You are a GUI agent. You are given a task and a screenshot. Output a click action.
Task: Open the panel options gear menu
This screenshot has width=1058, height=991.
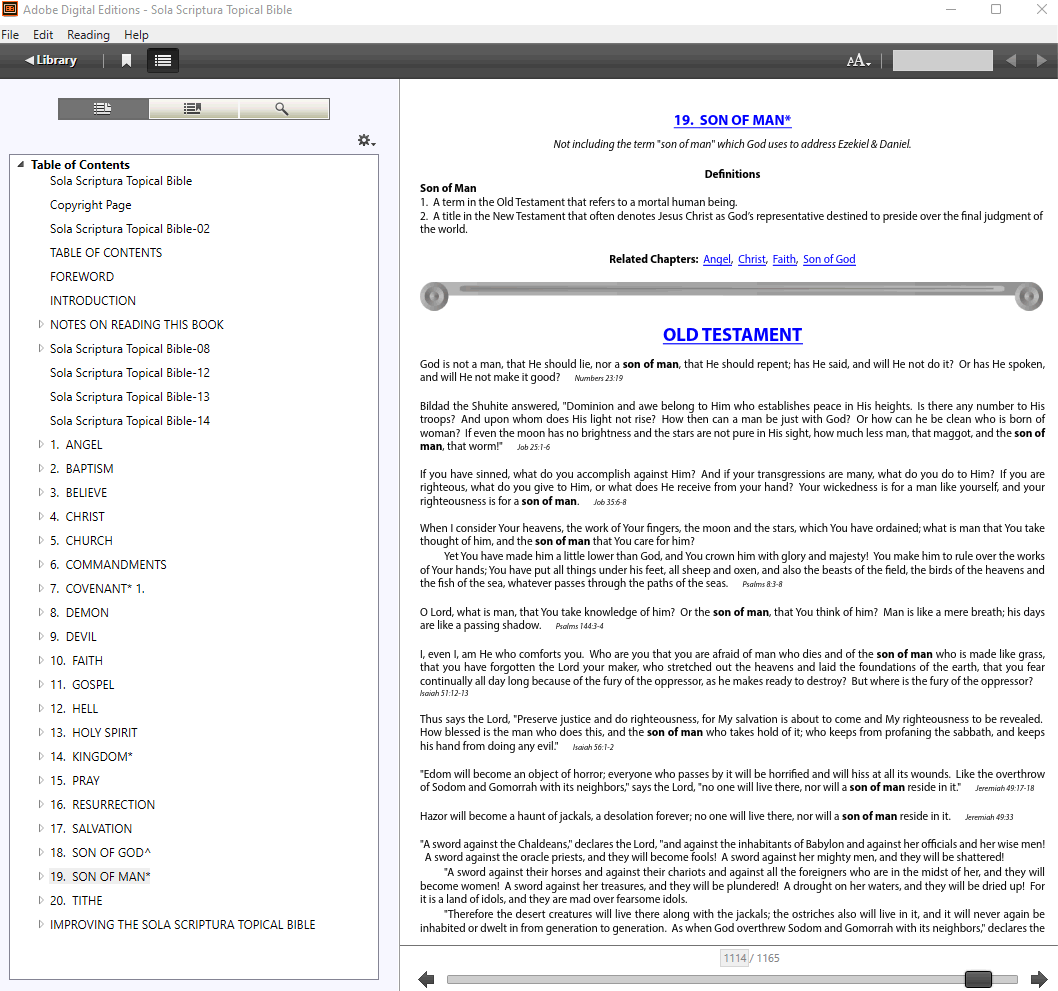coord(366,140)
